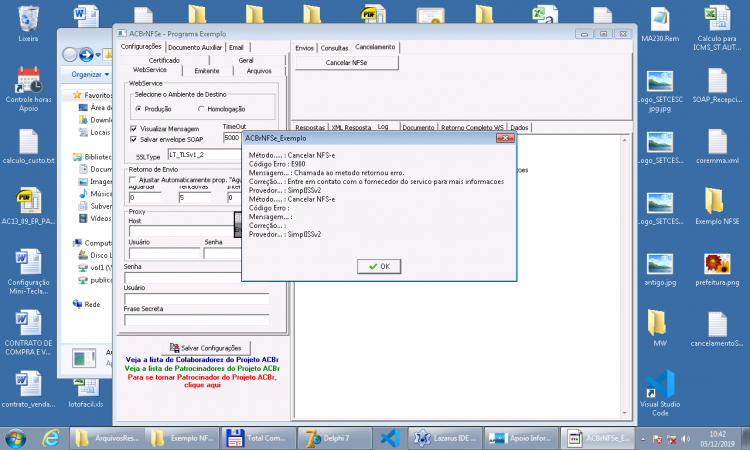This screenshot has height=450, width=750.
Task: Open Exemplo NFSE folder on desktop
Action: point(717,206)
